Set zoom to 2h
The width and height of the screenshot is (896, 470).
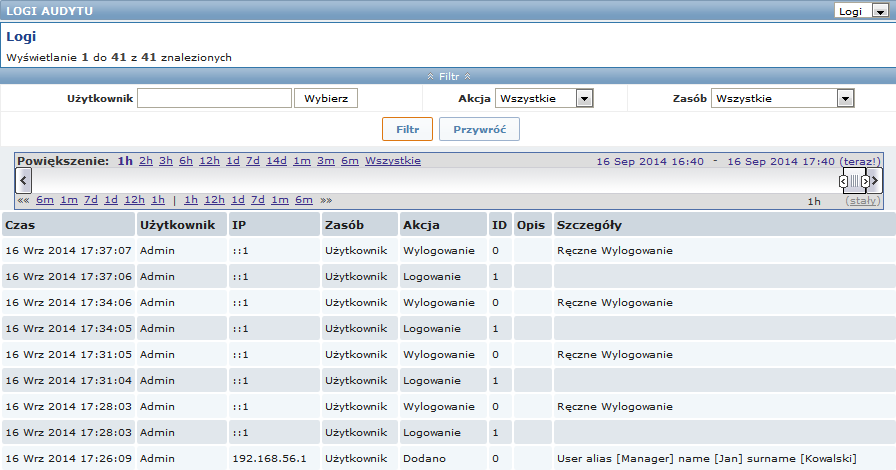pos(146,161)
